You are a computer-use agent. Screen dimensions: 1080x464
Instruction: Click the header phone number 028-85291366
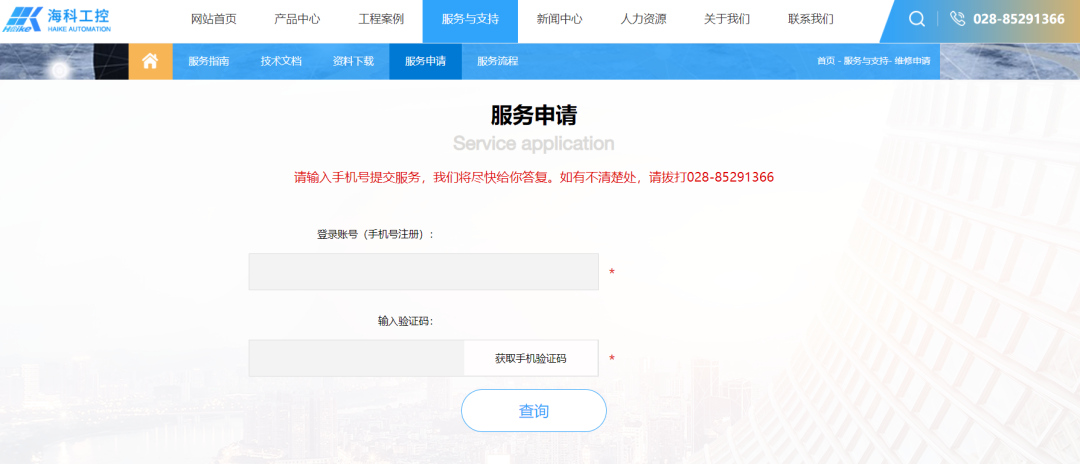(1019, 19)
